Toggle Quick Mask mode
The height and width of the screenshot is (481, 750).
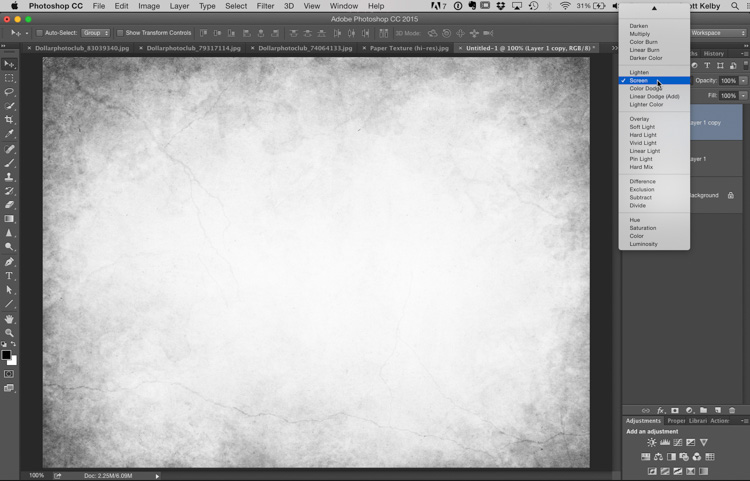click(10, 374)
